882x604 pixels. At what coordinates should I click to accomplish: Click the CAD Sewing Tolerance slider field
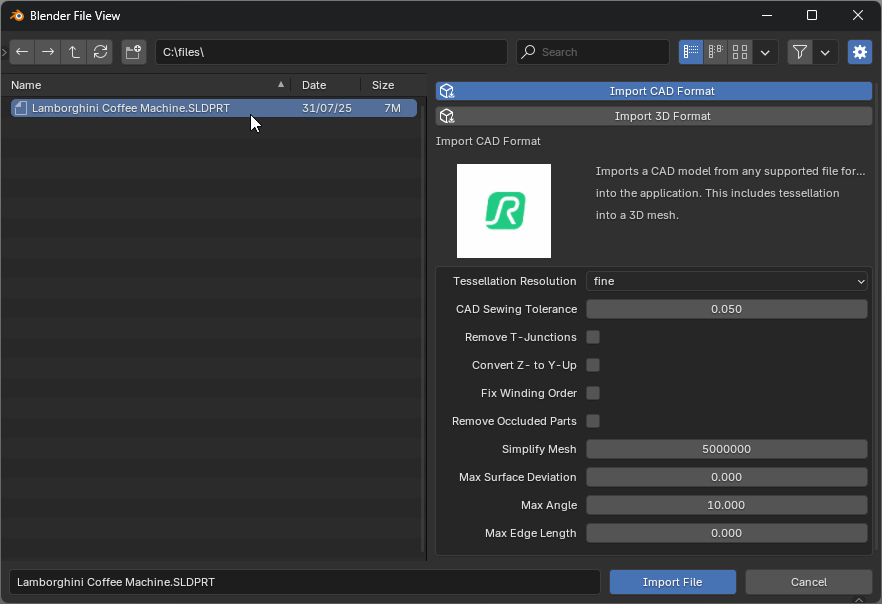[726, 309]
